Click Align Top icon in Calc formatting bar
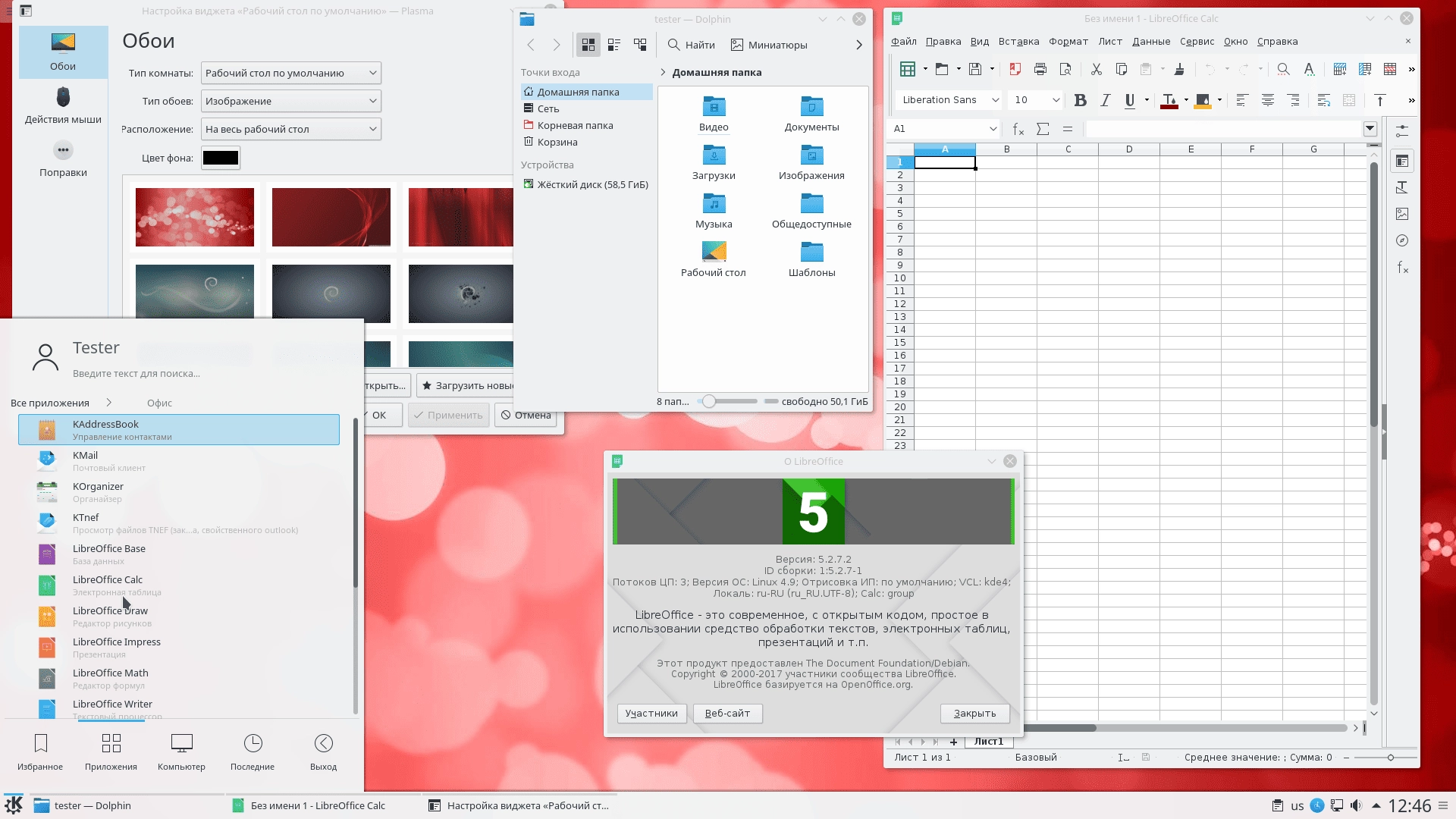1456x819 pixels. click(1380, 100)
